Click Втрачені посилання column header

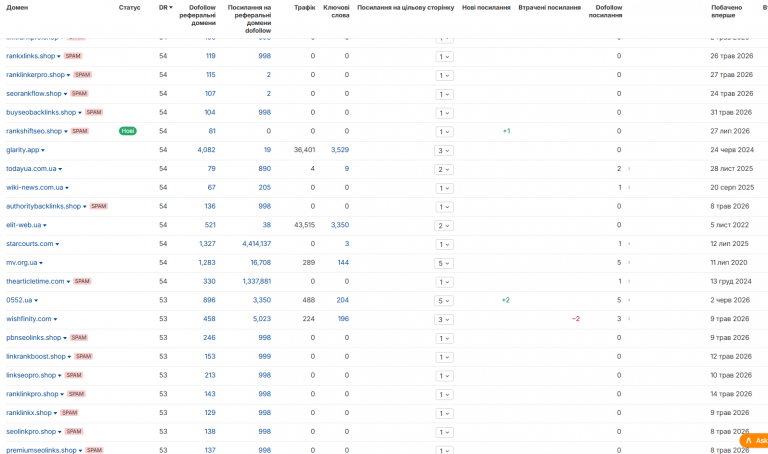pos(550,7)
